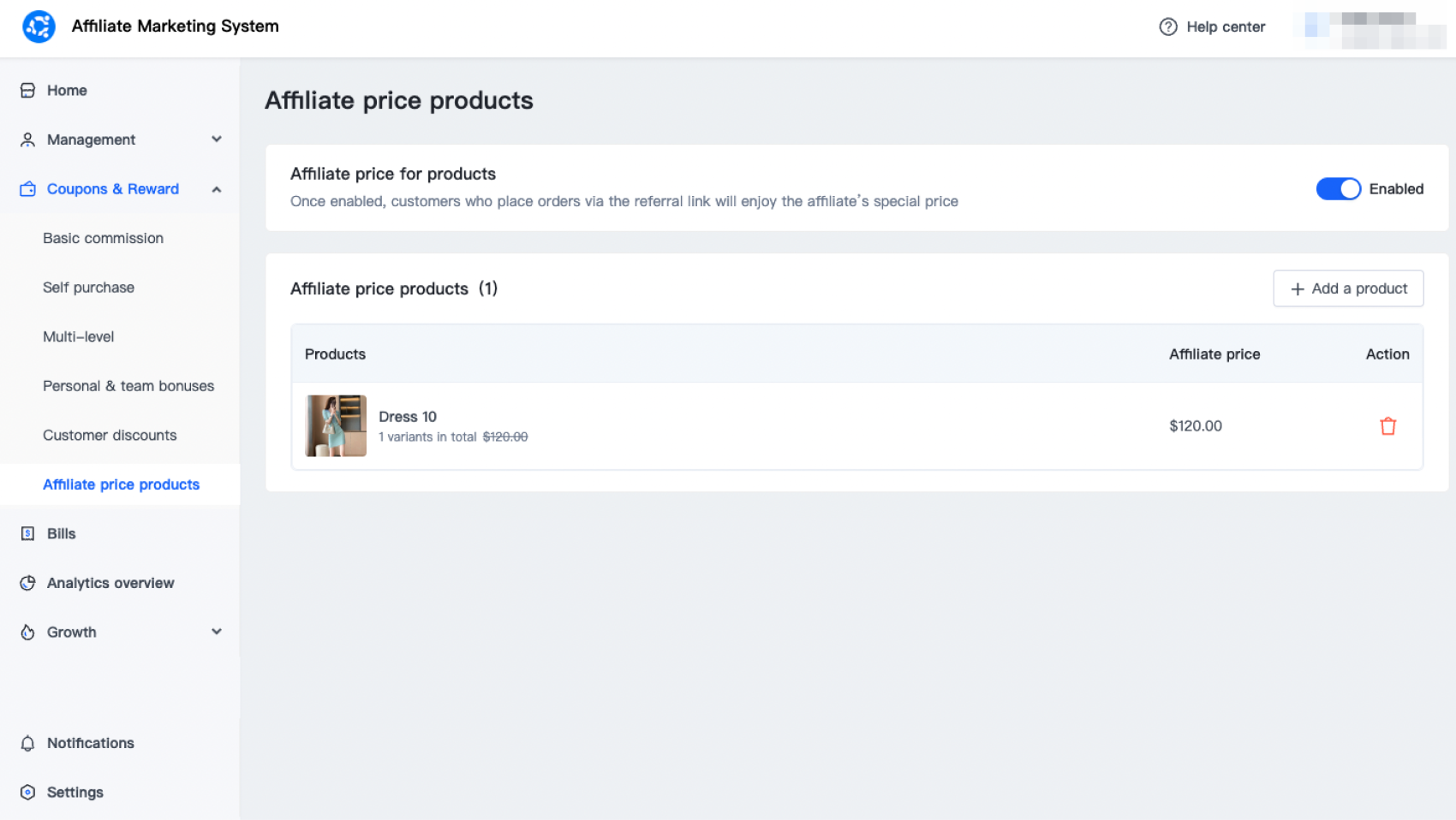Viewport: 1456px width, 820px height.
Task: Open the Customer discounts page
Action: coord(110,435)
